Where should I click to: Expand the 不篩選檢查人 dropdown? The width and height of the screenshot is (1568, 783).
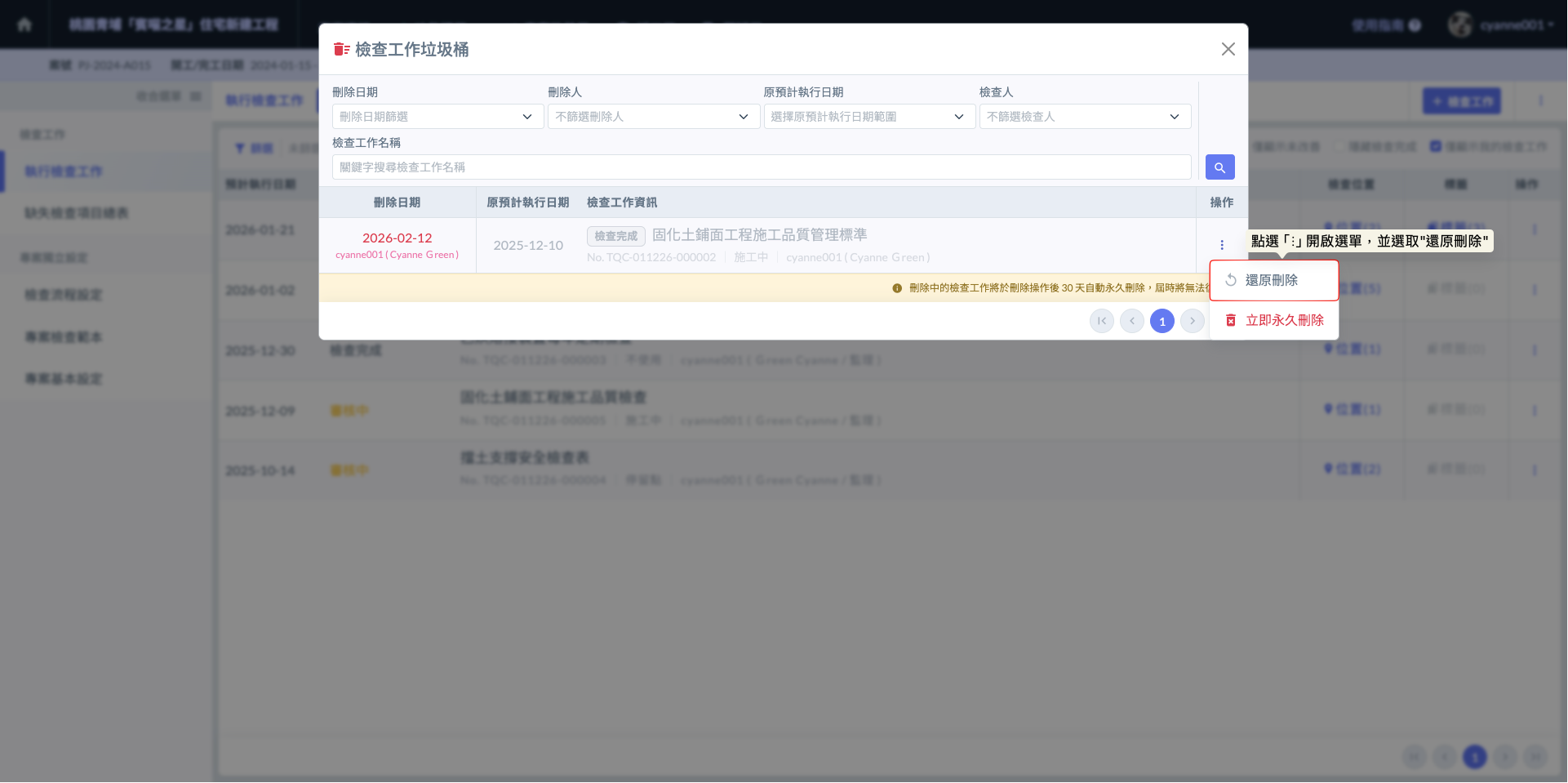pyautogui.click(x=1084, y=117)
